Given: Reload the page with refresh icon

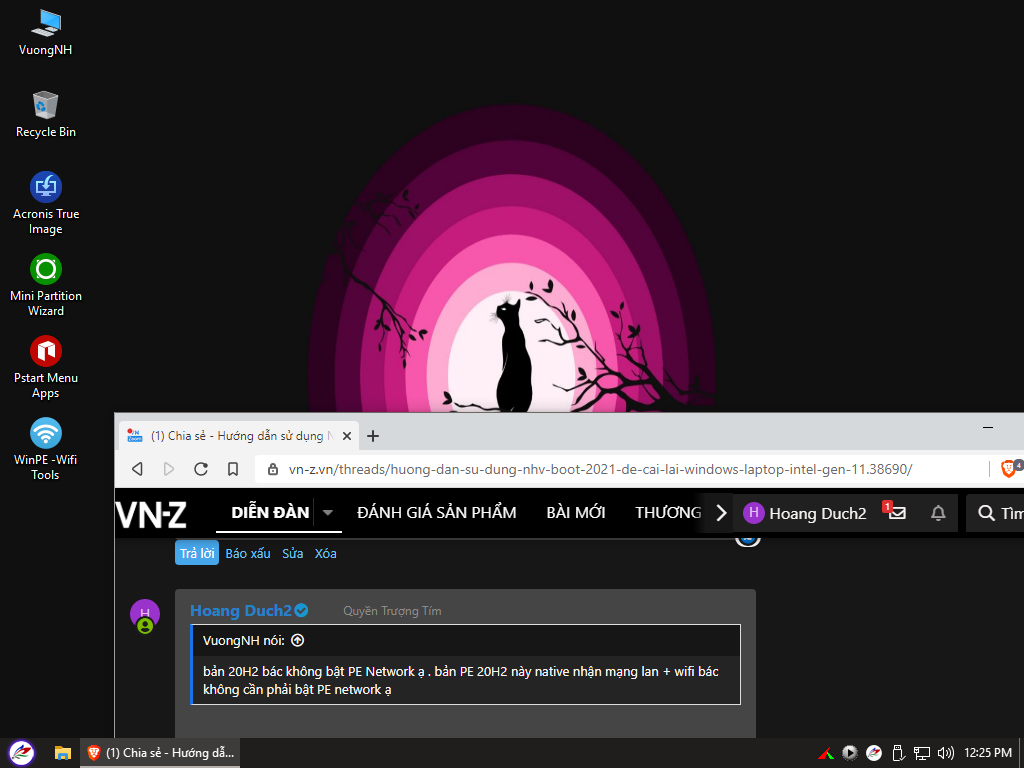Looking at the screenshot, I should [201, 469].
